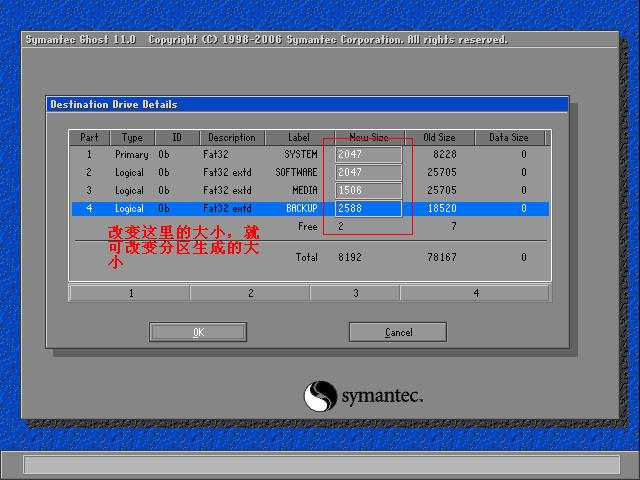This screenshot has width=640, height=480.
Task: Click the Symantec logo icon
Action: 320,396
